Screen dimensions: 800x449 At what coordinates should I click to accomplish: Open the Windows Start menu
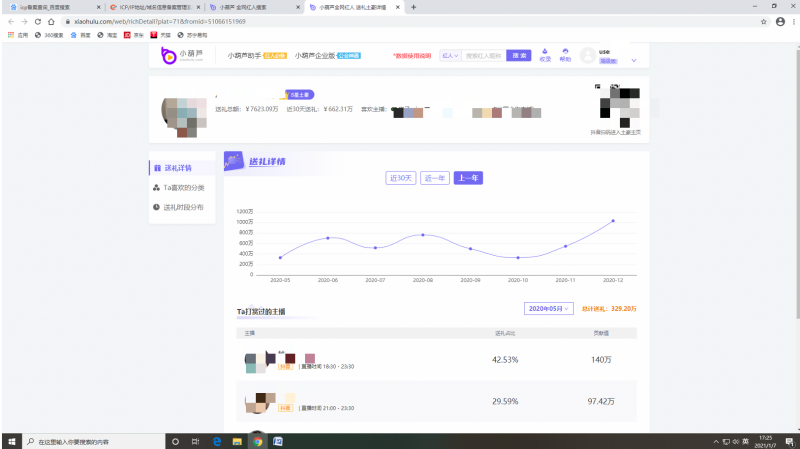(x=12, y=441)
